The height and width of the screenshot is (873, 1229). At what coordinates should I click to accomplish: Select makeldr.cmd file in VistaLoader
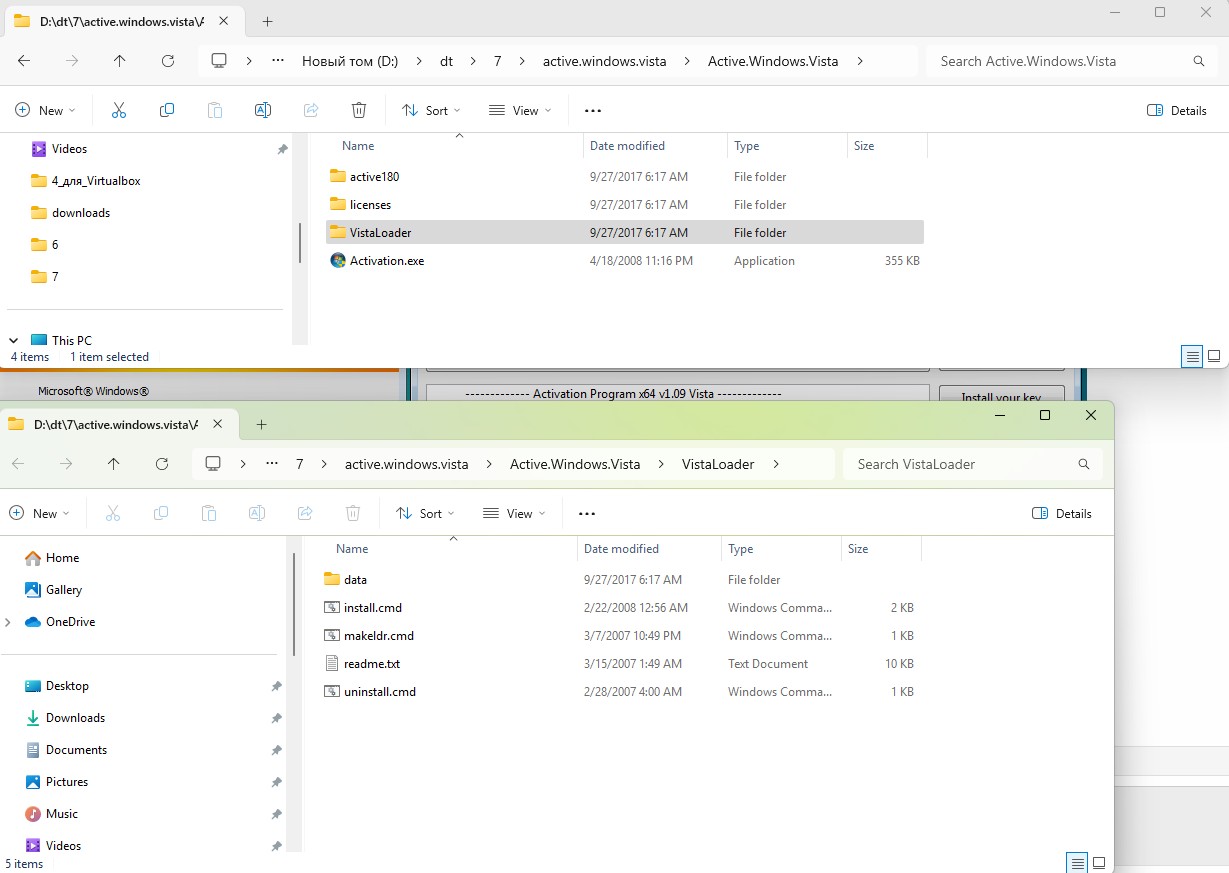(619, 636)
